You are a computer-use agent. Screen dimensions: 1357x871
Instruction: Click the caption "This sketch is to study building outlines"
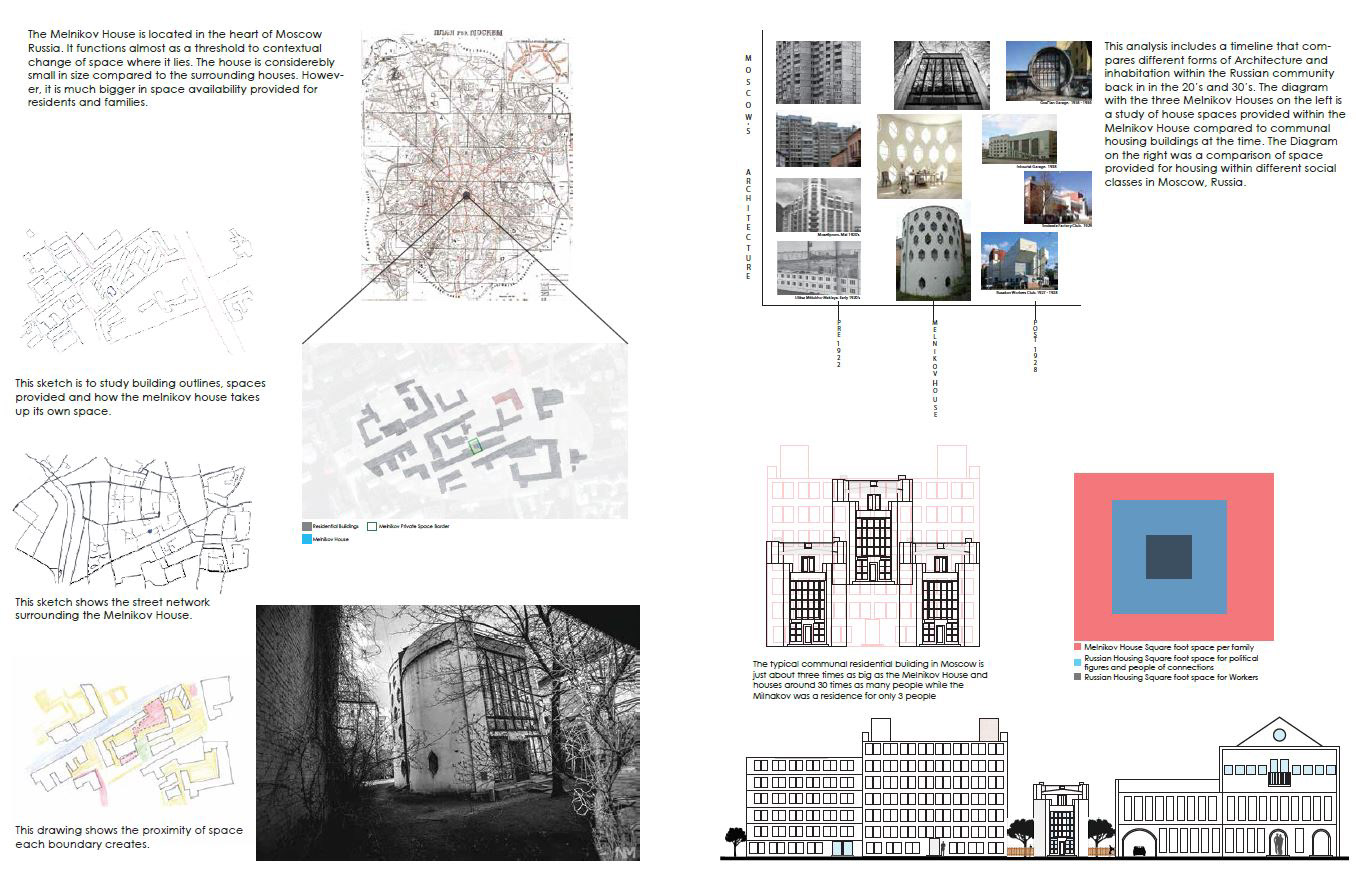click(x=140, y=397)
